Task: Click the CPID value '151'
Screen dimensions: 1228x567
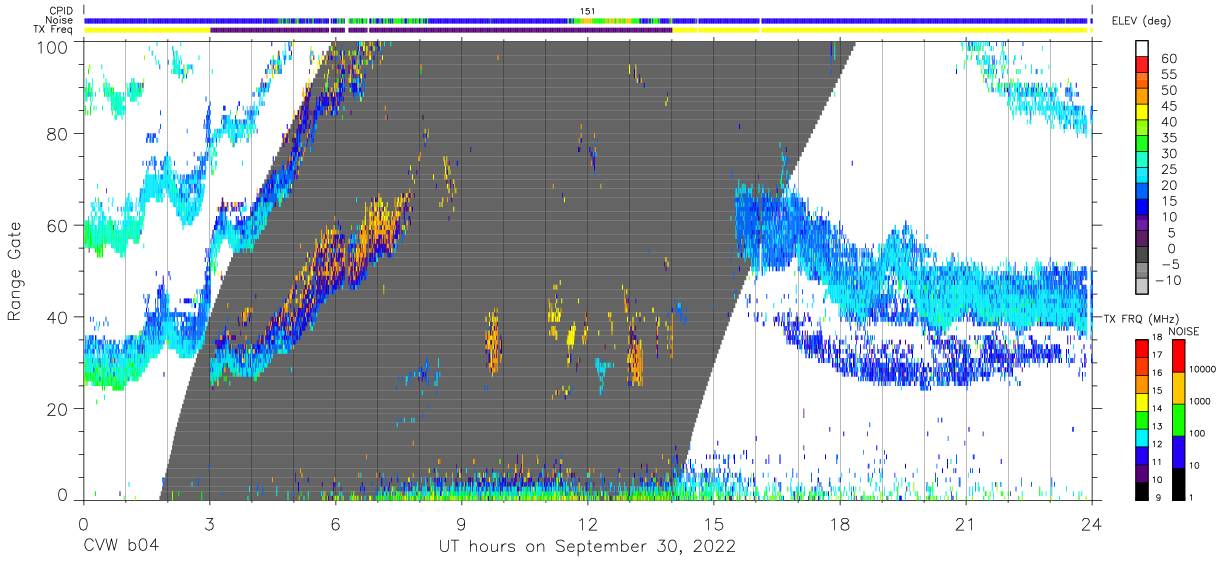Action: (x=587, y=11)
